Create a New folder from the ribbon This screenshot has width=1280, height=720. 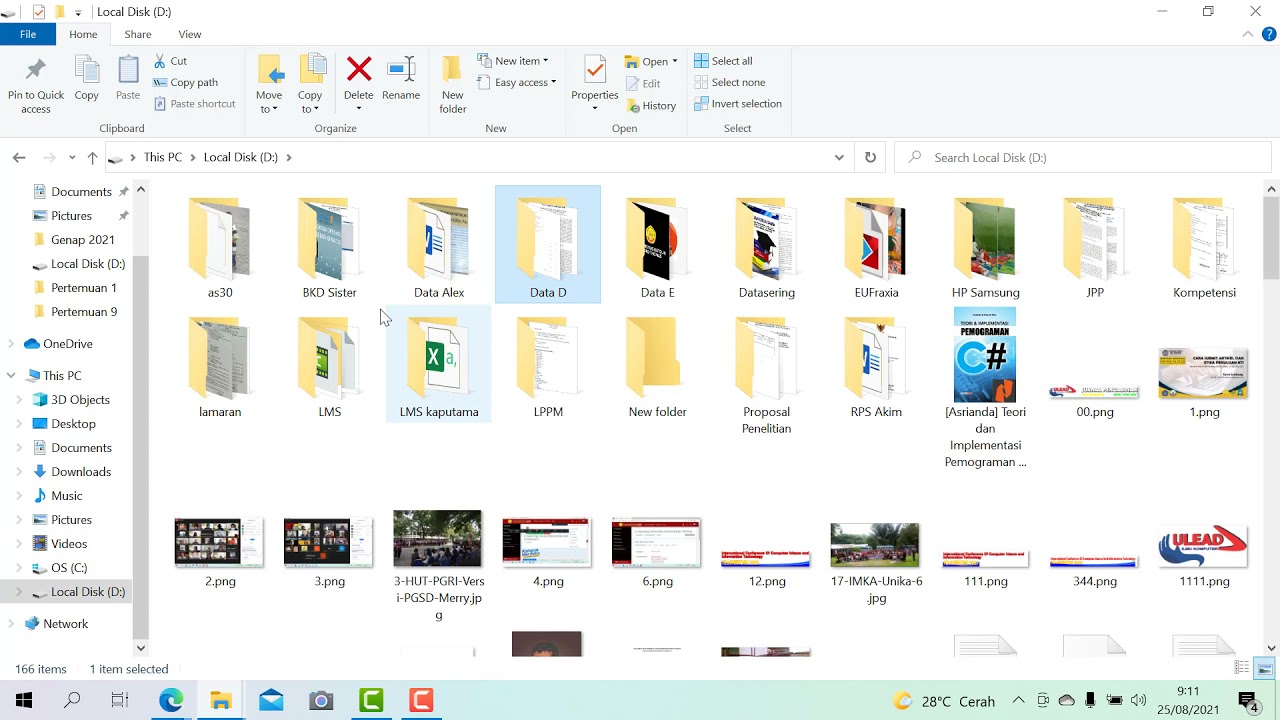[453, 84]
